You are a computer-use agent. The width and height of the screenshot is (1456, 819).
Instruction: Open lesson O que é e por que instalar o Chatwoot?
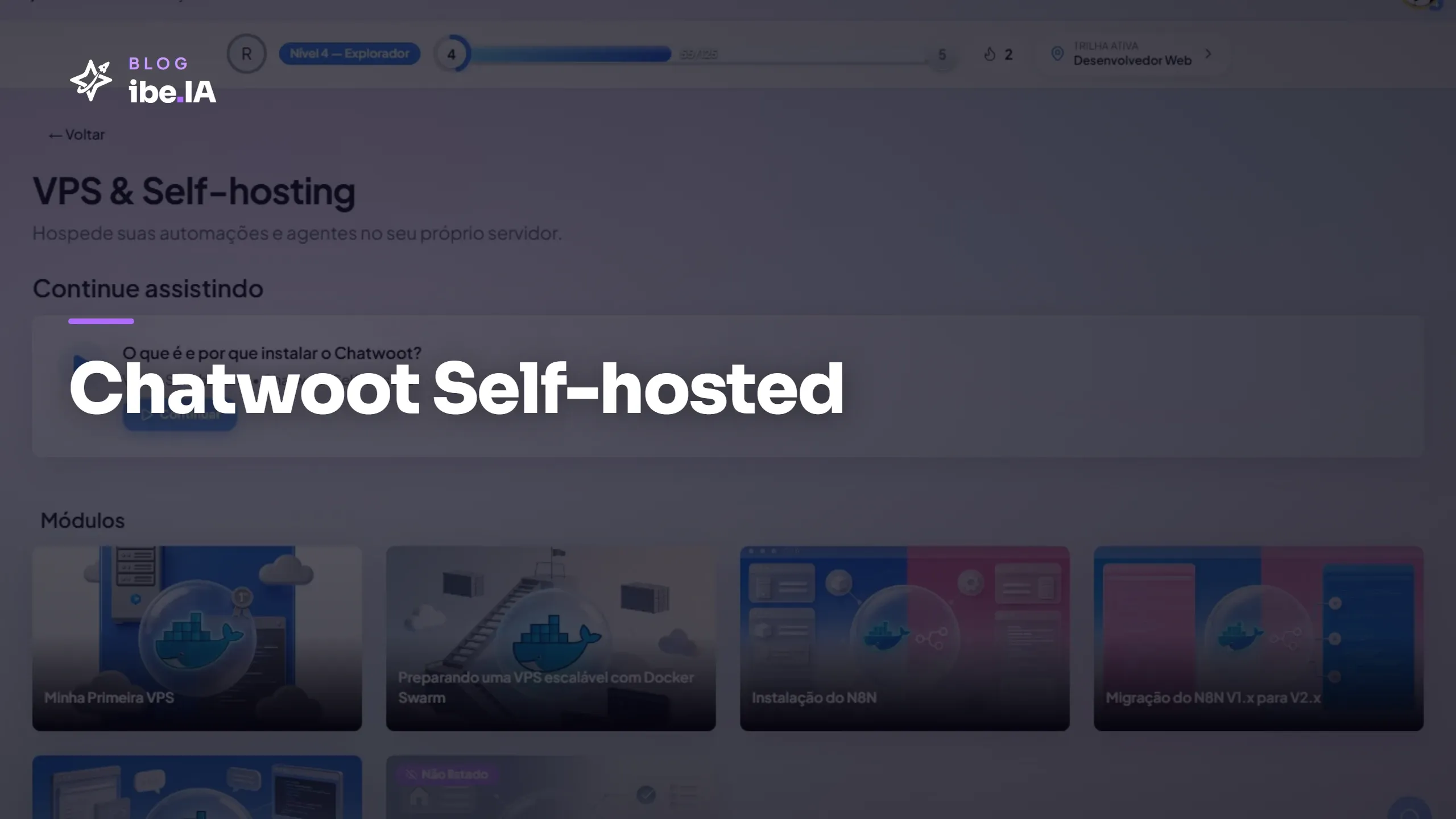pos(272,353)
